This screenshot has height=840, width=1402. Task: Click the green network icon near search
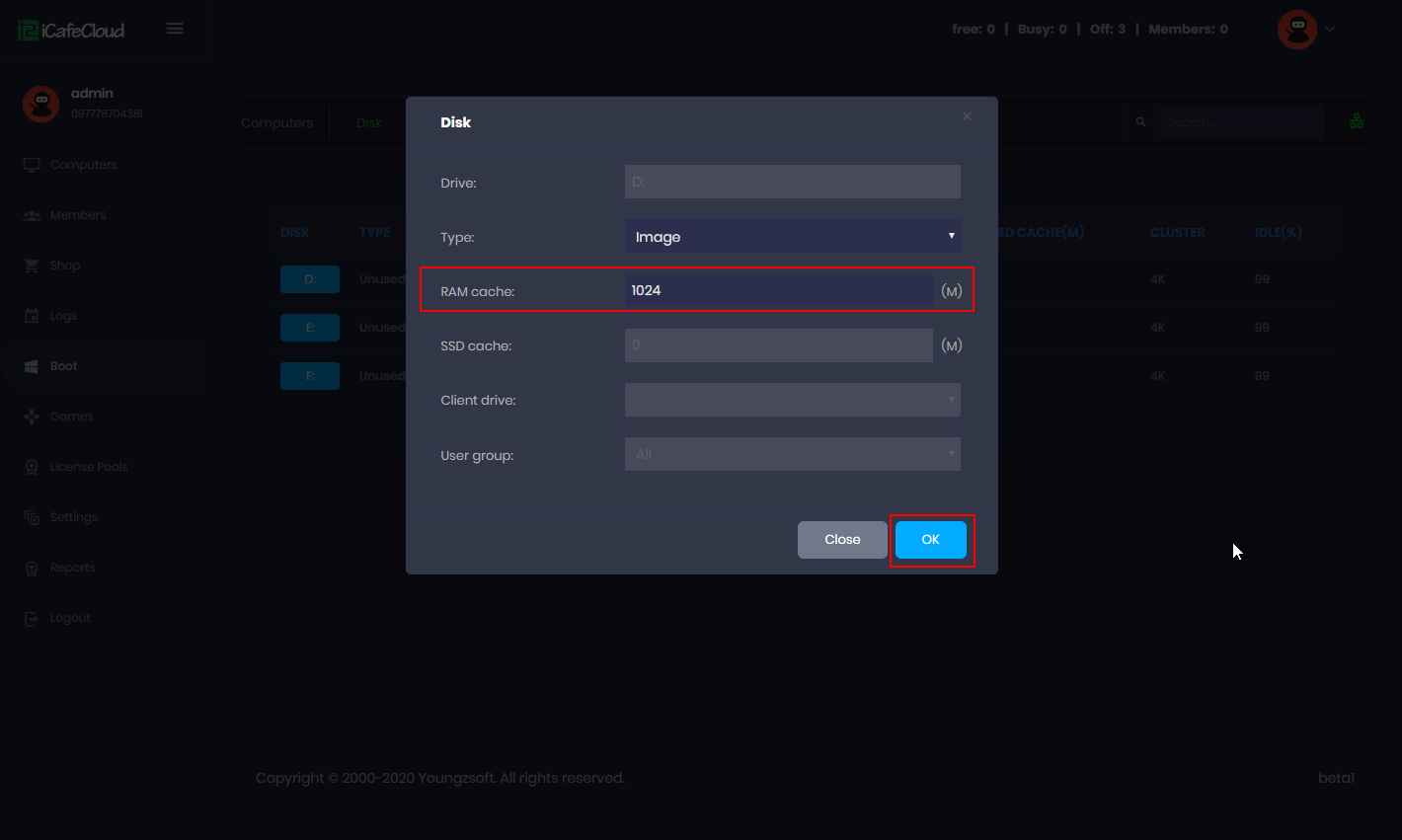tap(1356, 121)
